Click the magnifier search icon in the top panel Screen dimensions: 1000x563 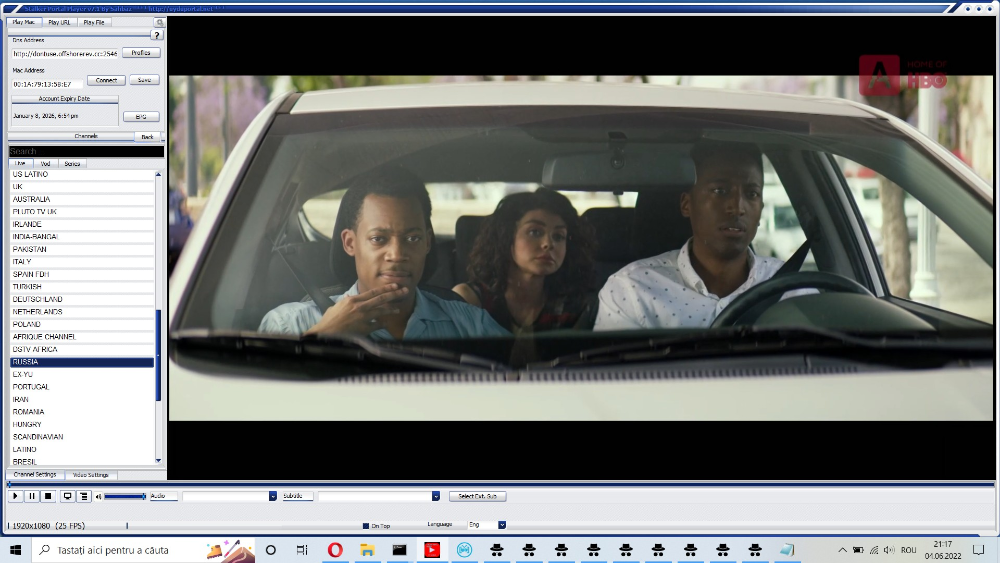(159, 22)
